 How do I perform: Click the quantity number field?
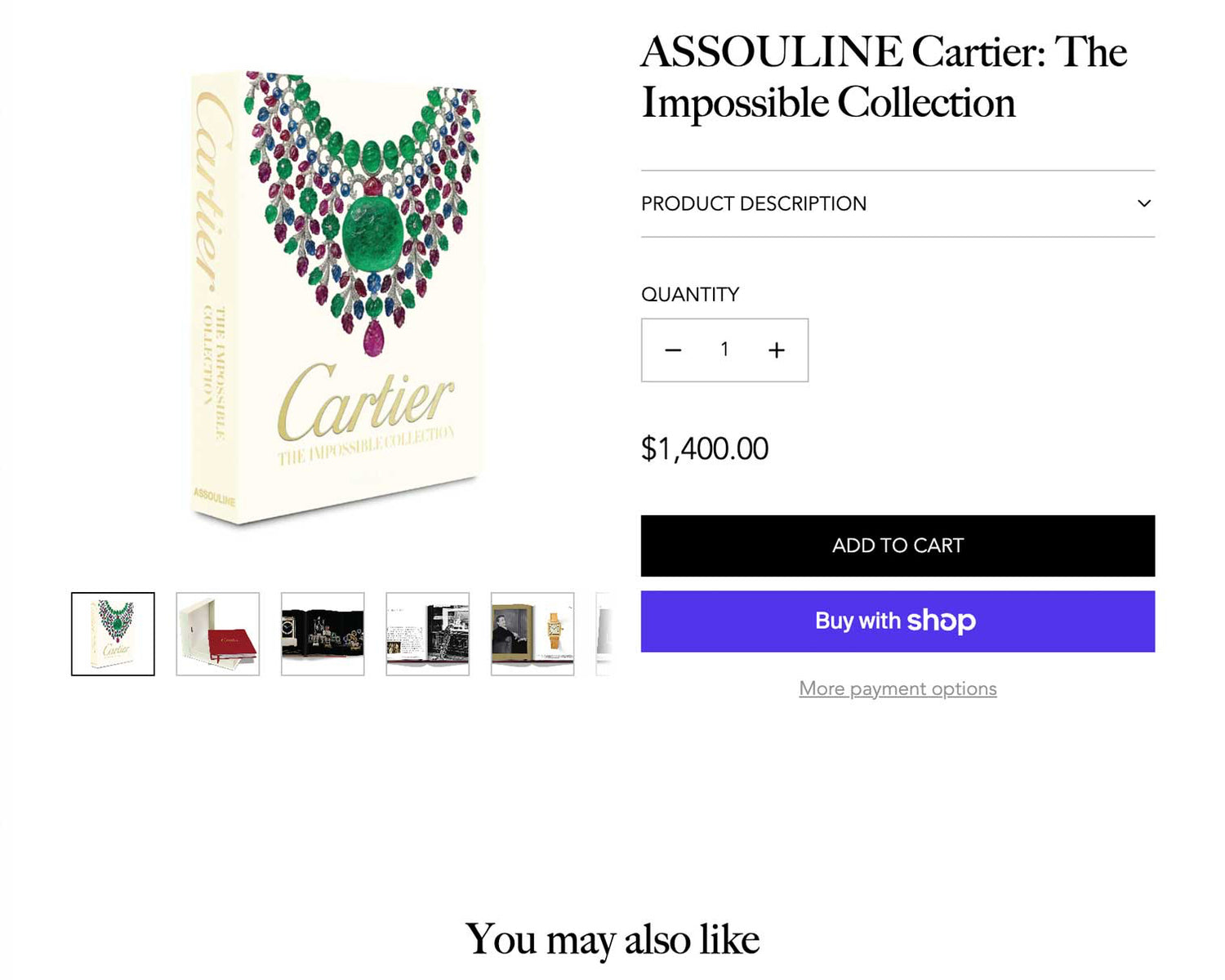click(724, 350)
